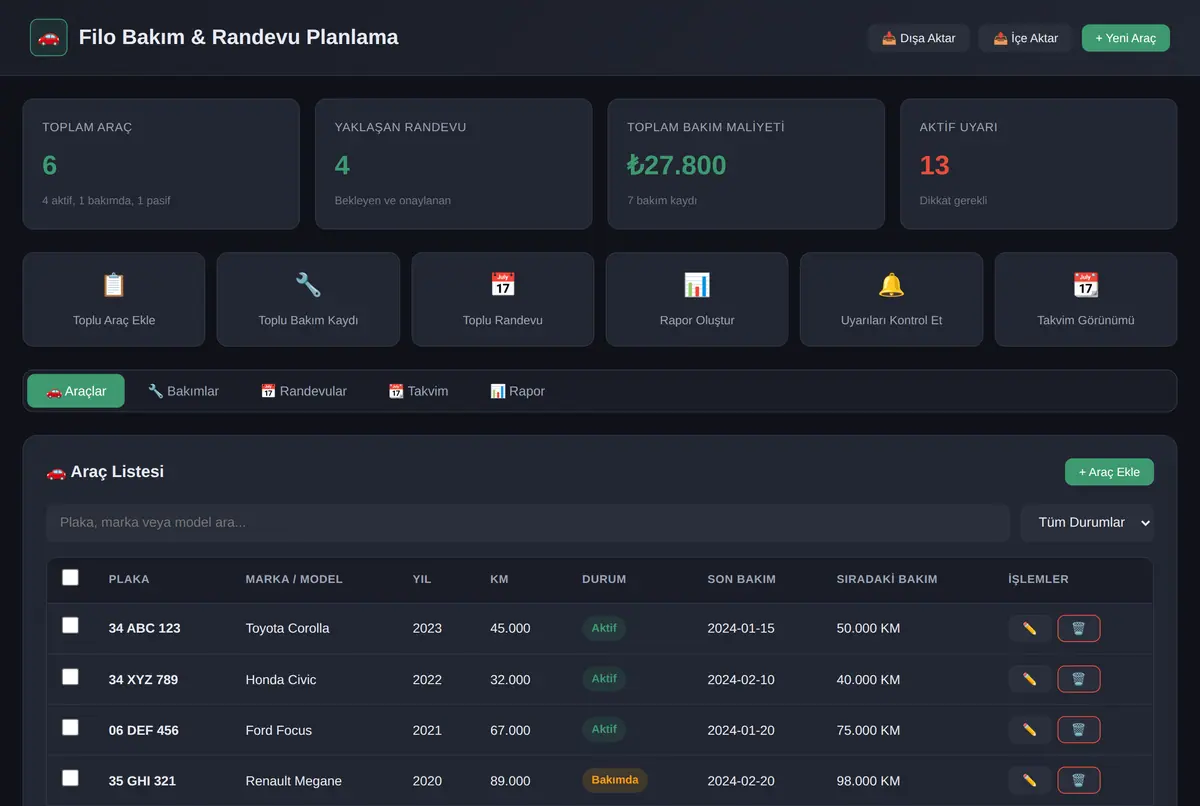Select the Araçlar tab
The height and width of the screenshot is (806, 1200).
(x=76, y=391)
